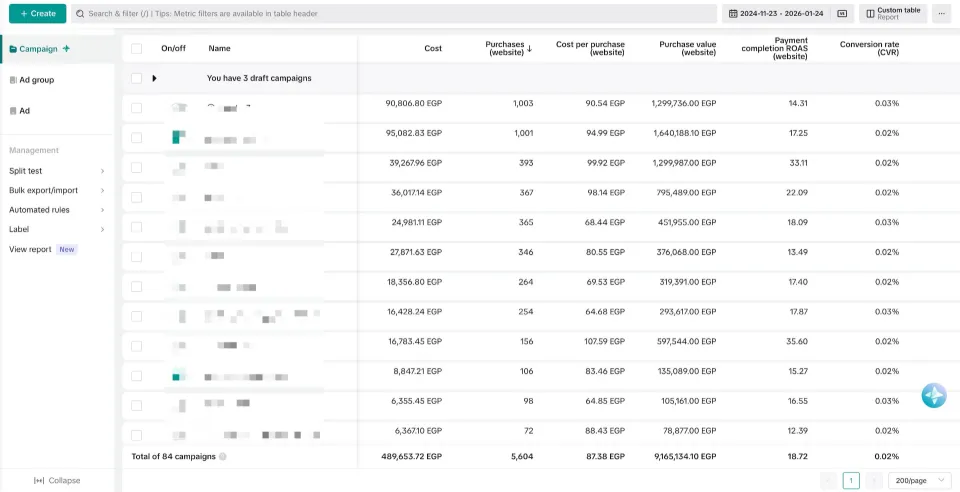Viewport: 960px width, 492px height.
Task: Click the Create button
Action: click(x=37, y=13)
